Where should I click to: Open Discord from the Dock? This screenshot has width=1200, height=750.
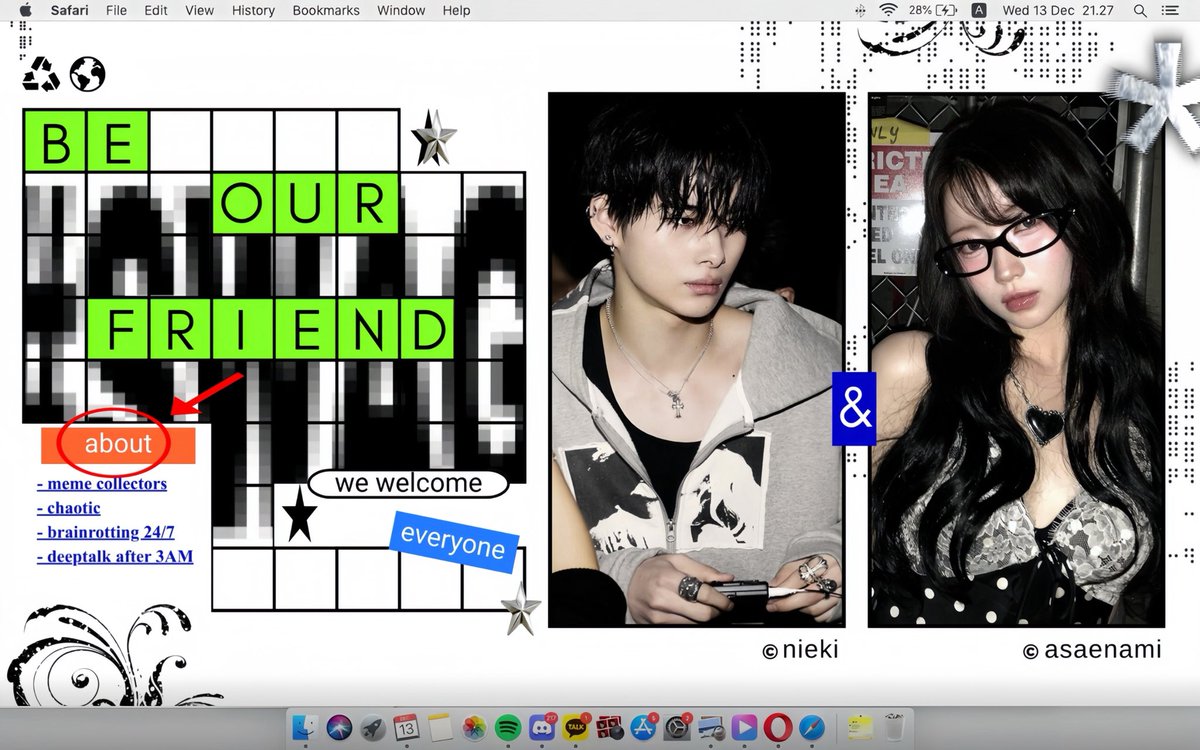[x=541, y=726]
